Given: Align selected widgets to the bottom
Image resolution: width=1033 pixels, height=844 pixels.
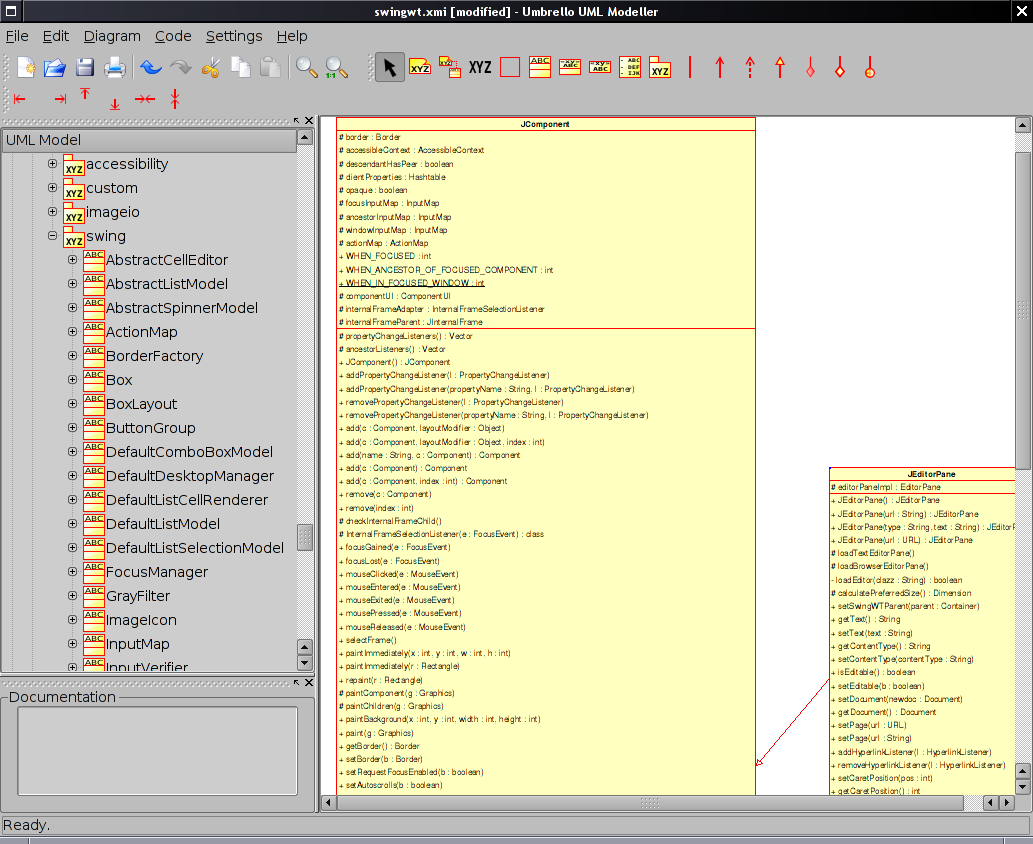Looking at the screenshot, I should pyautogui.click(x=115, y=102).
